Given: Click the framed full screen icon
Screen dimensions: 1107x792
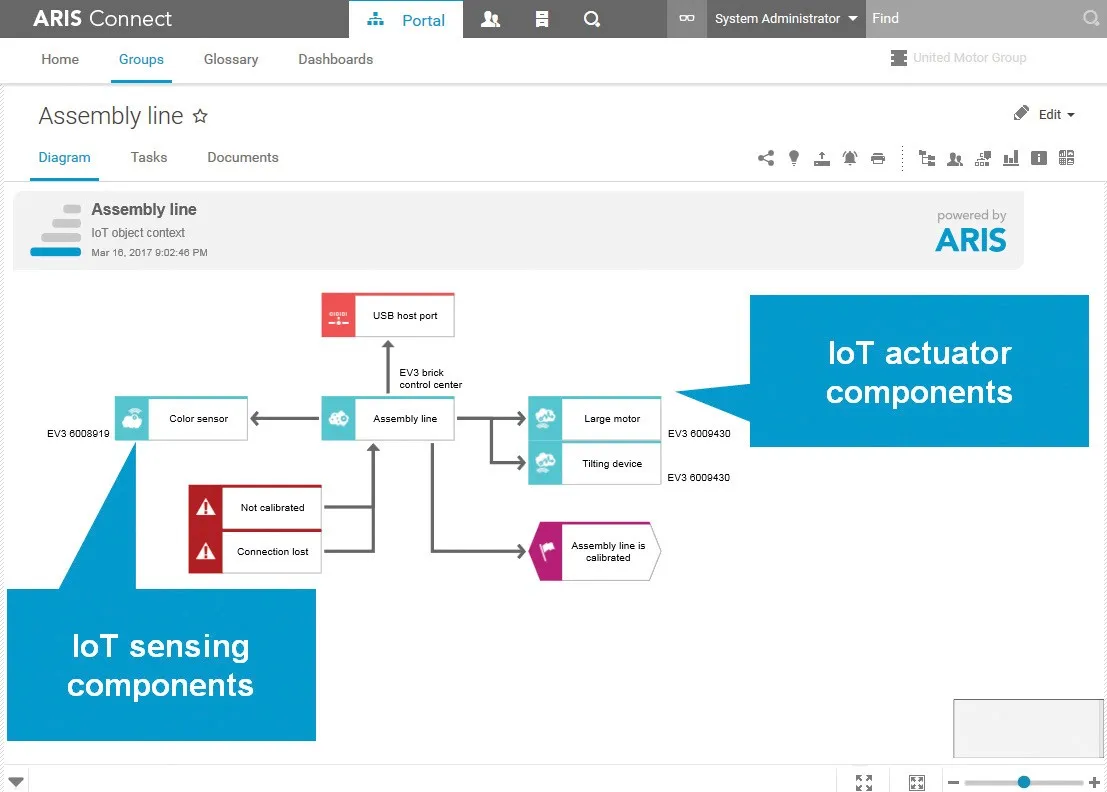Looking at the screenshot, I should click(917, 782).
